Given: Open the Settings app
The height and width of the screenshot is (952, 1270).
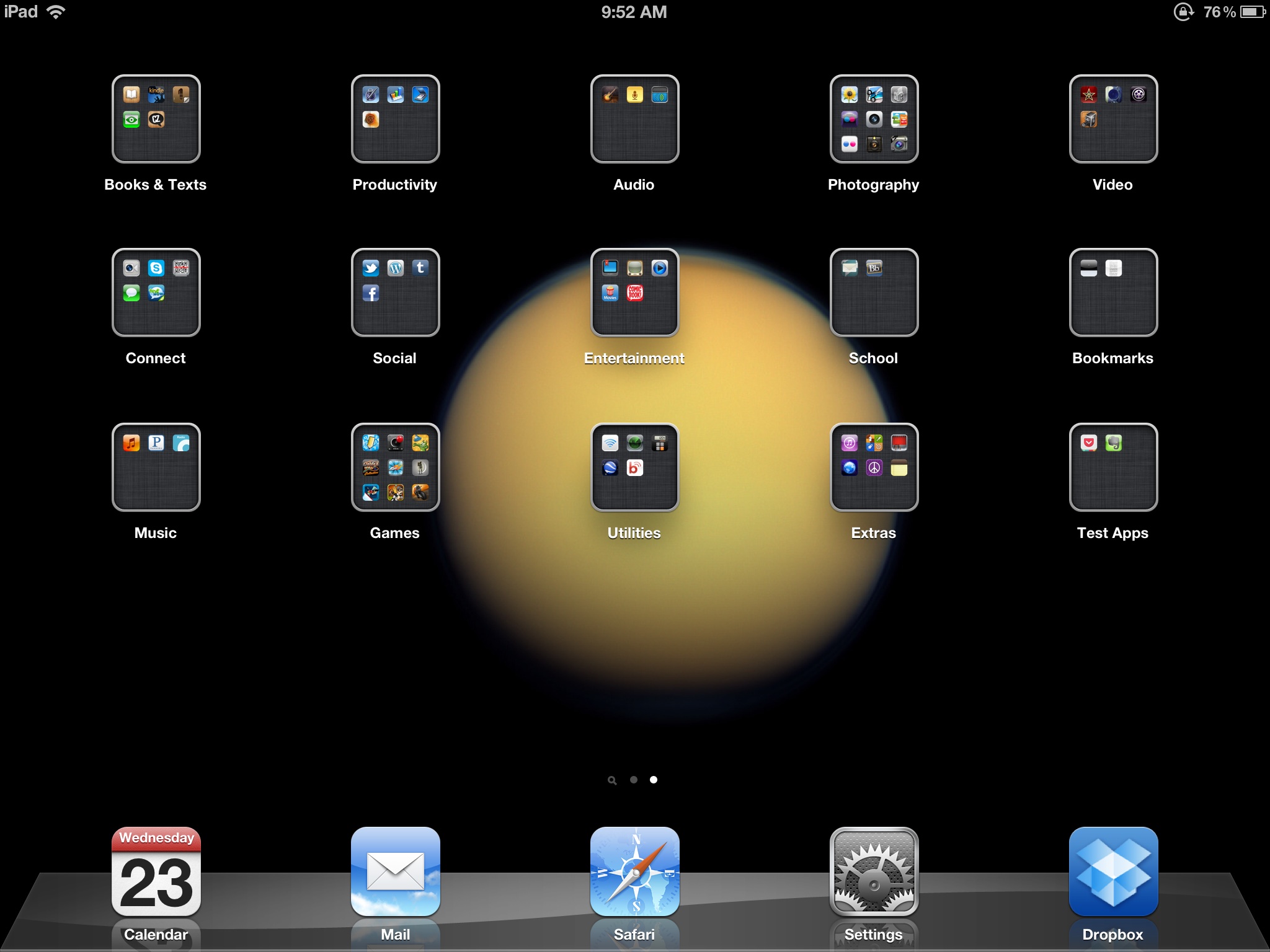Looking at the screenshot, I should click(x=874, y=871).
